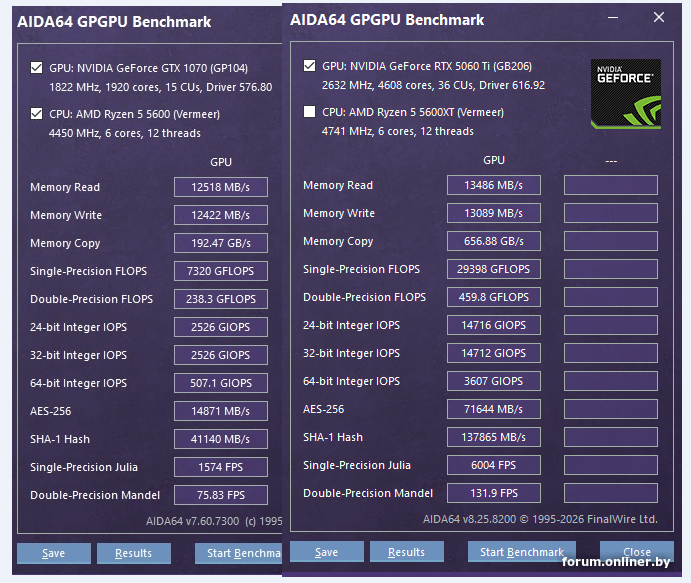Click Double-Precision Mandel label in right window
The height and width of the screenshot is (583, 691).
(x=368, y=493)
